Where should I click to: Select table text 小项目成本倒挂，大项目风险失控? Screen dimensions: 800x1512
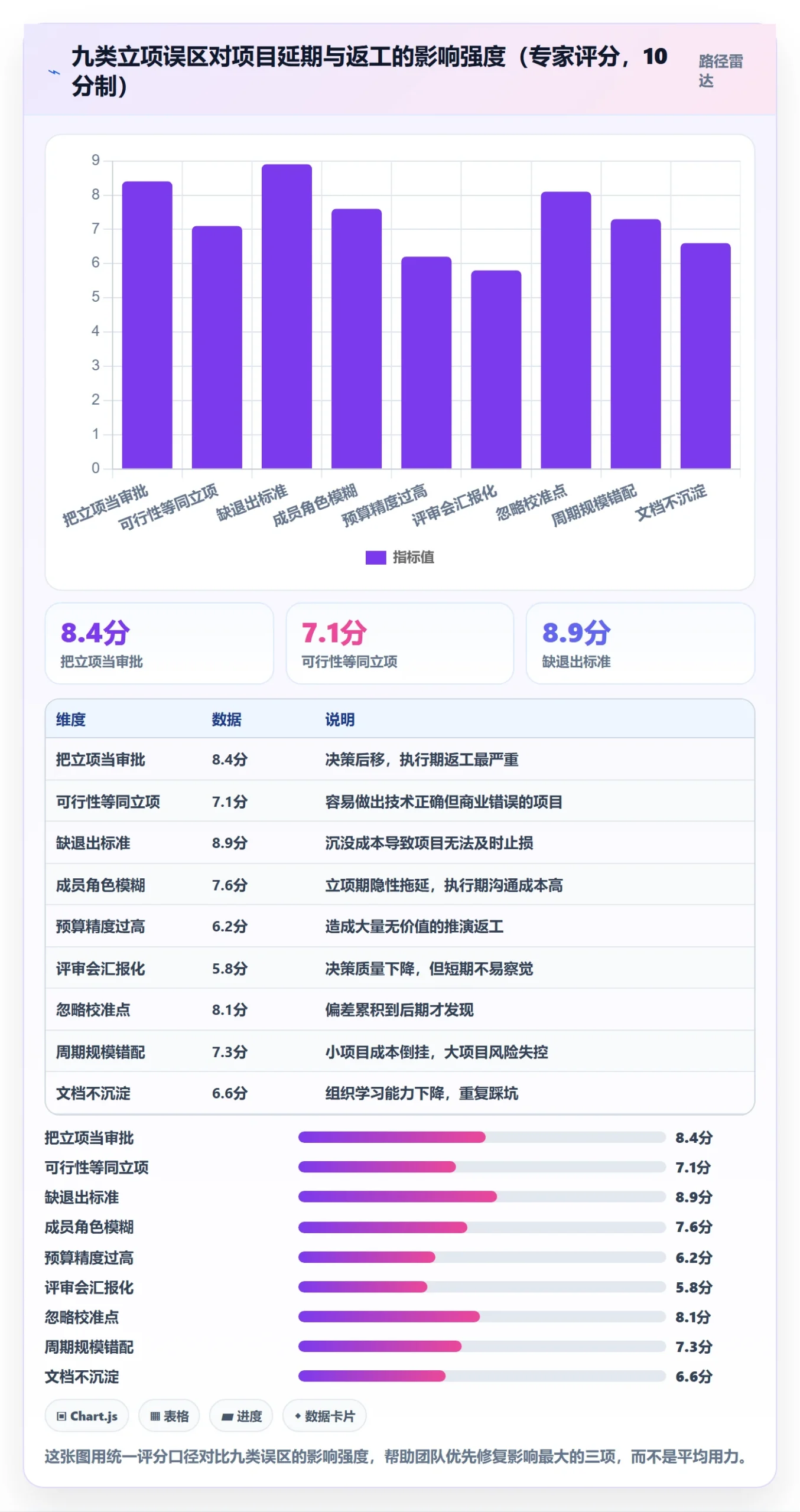pyautogui.click(x=436, y=1052)
